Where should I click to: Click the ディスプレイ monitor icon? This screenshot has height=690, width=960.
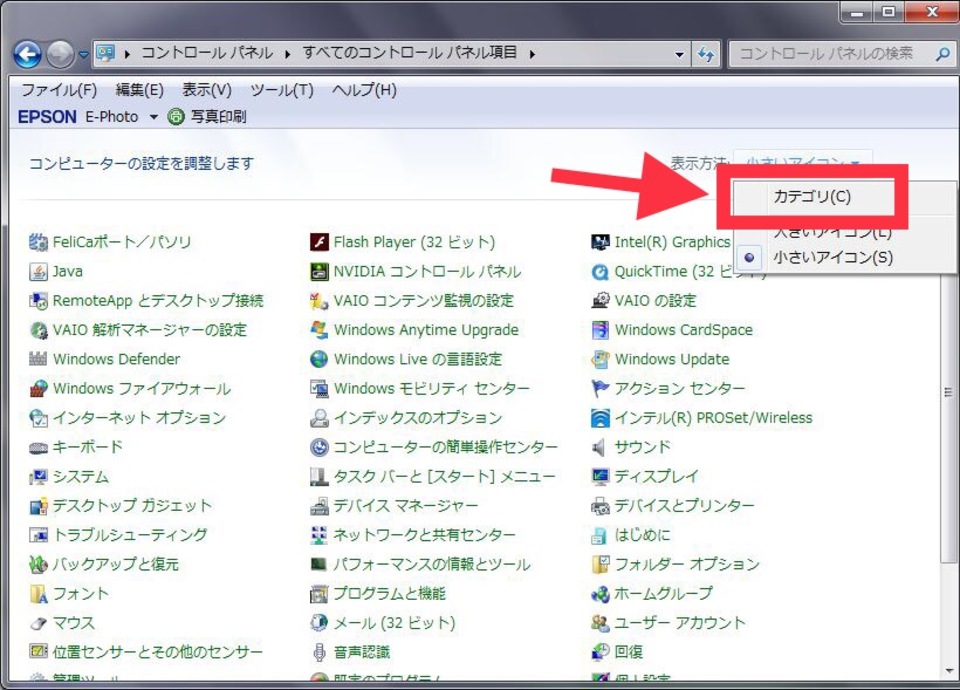[x=600, y=477]
